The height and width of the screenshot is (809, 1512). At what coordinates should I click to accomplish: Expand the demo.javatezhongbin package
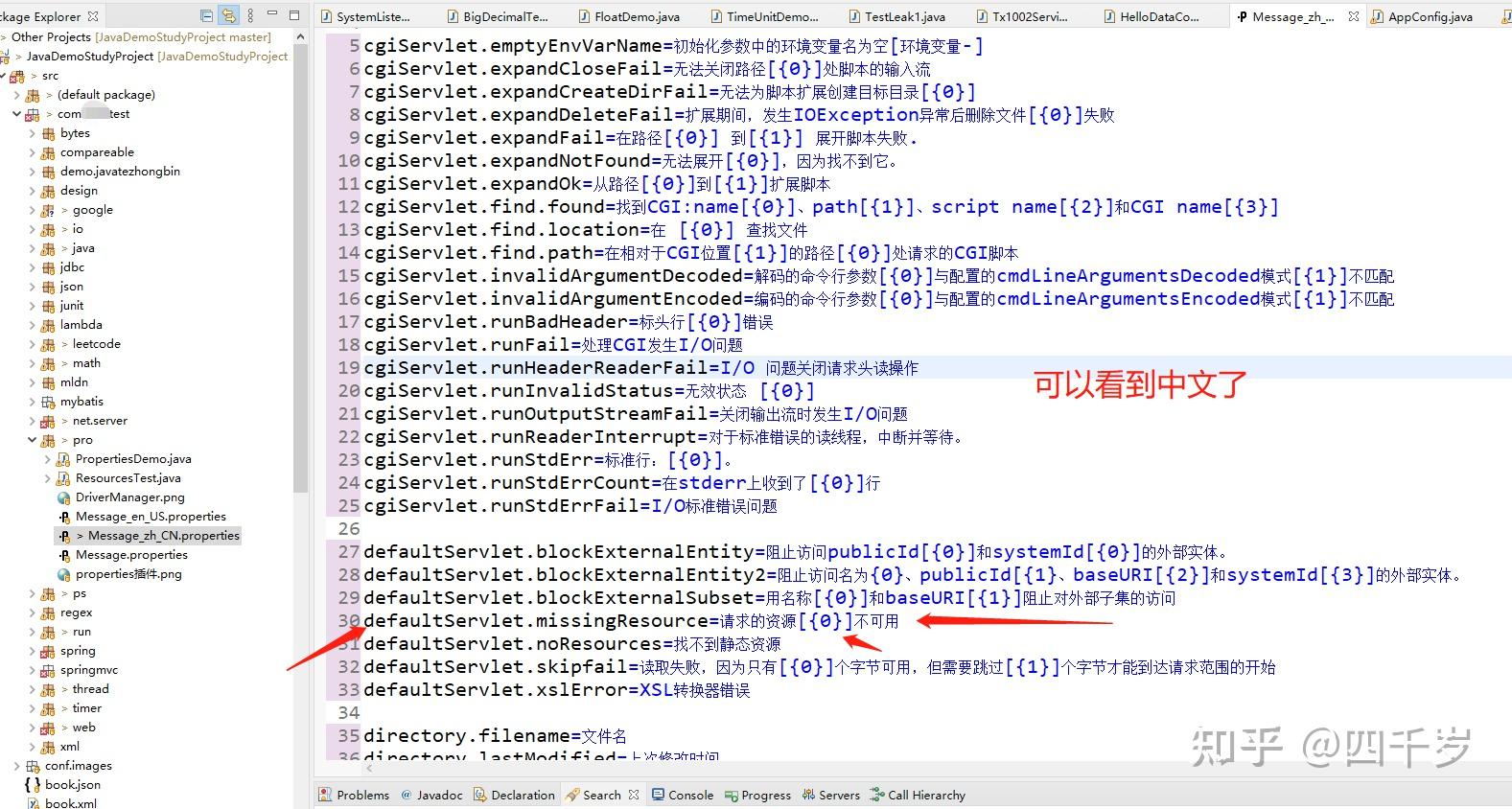(33, 172)
